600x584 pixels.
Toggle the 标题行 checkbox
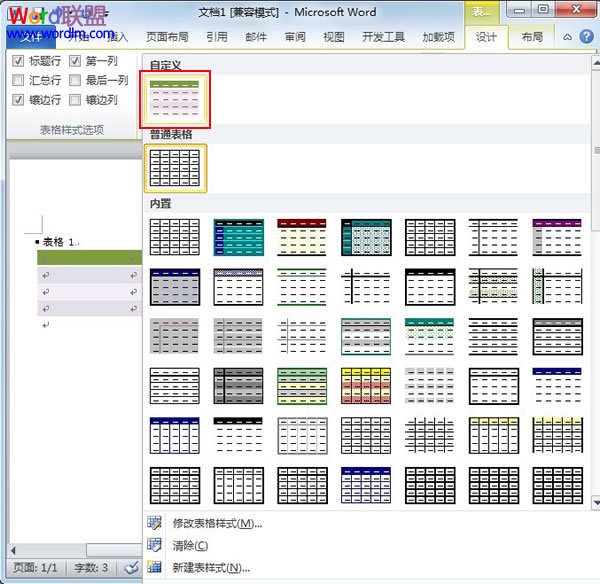tap(18, 61)
